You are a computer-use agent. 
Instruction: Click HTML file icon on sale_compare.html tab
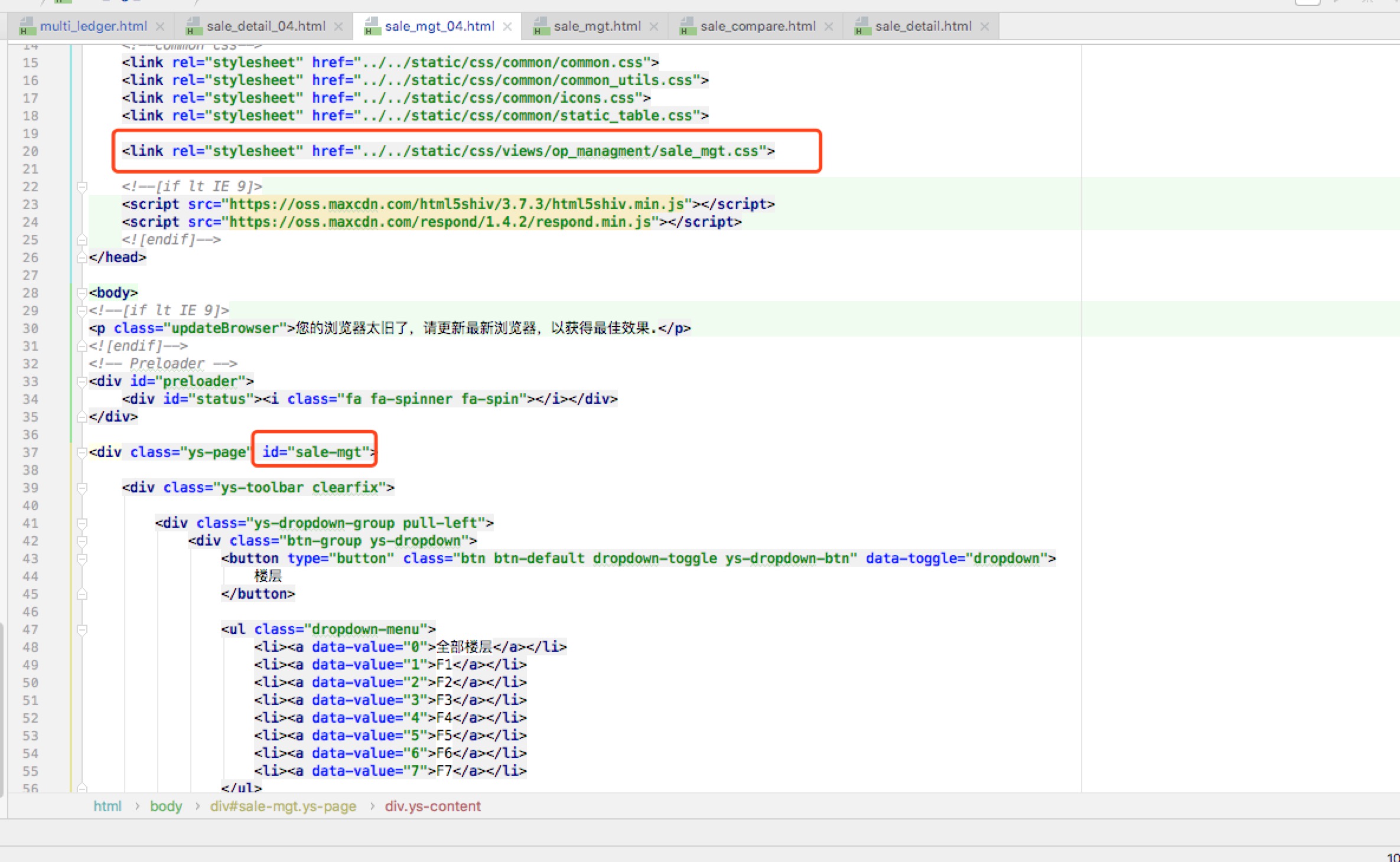pos(687,27)
